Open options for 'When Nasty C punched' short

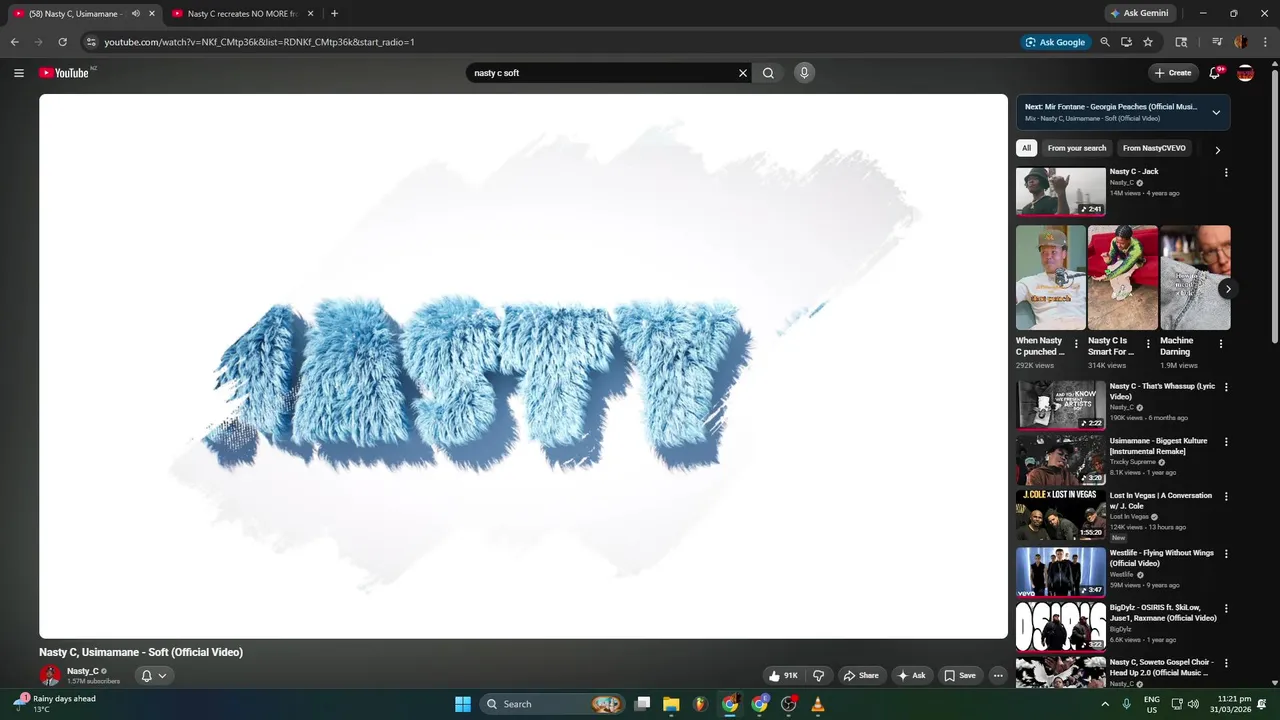[1076, 343]
